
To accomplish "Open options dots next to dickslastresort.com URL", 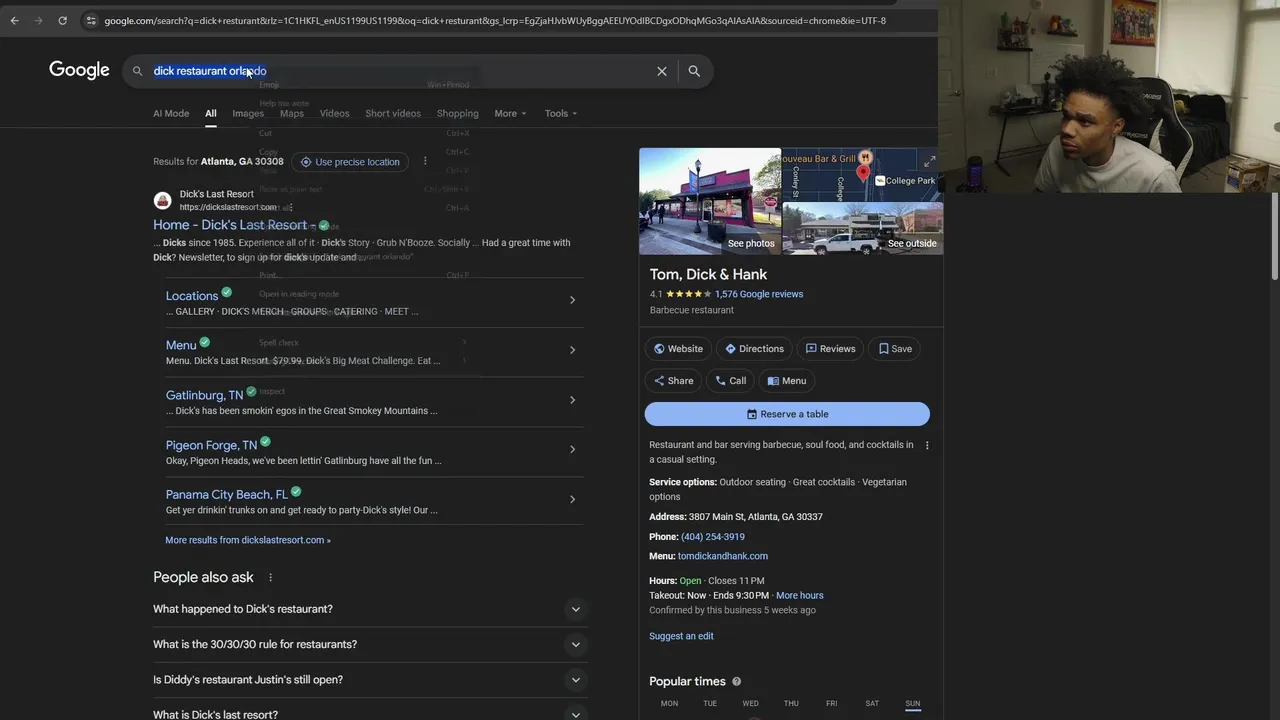I will [x=290, y=207].
